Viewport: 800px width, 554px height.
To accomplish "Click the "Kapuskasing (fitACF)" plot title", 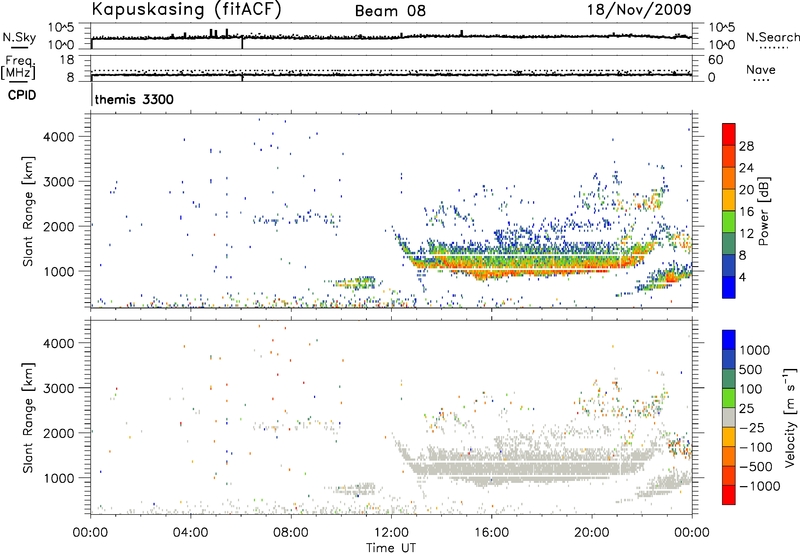I will [x=186, y=10].
